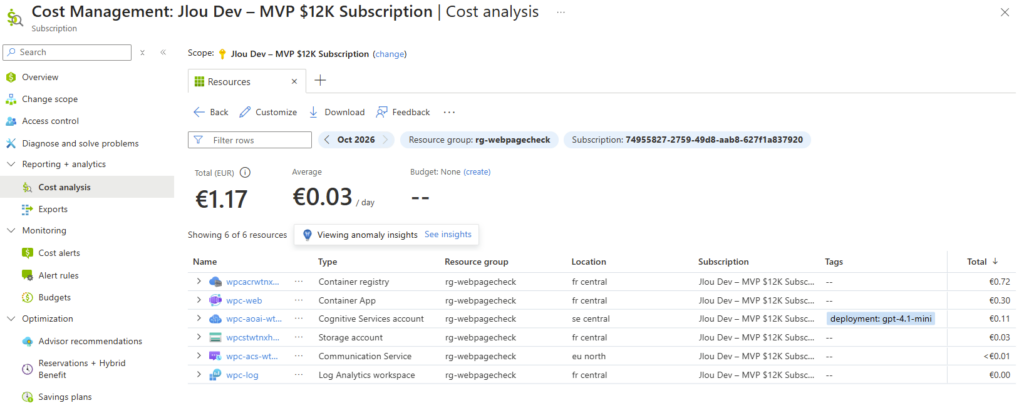This screenshot has width=1024, height=408.
Task: Open the Alert rules icon
Action: click(x=27, y=275)
